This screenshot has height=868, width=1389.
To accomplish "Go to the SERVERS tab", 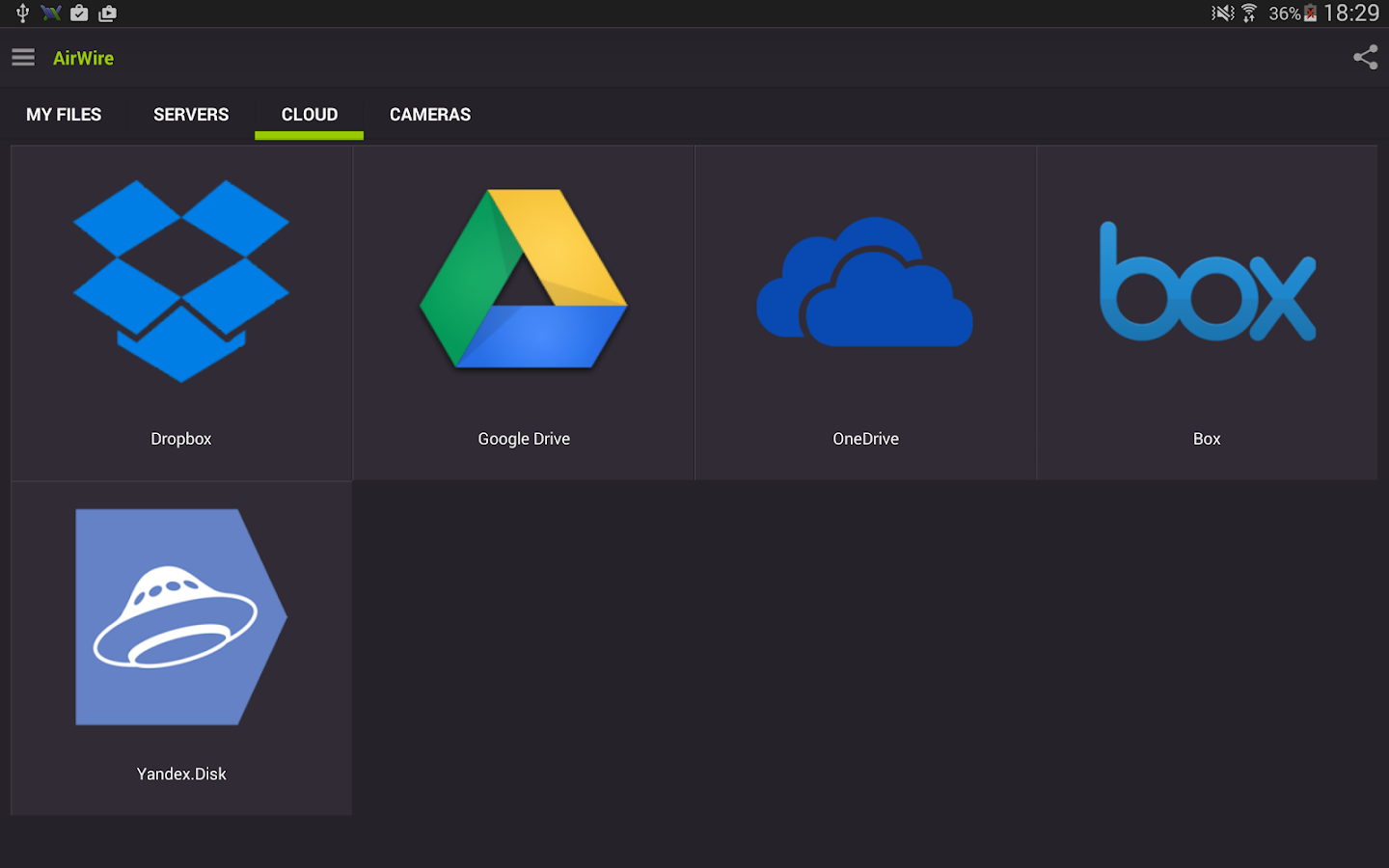I will (191, 115).
